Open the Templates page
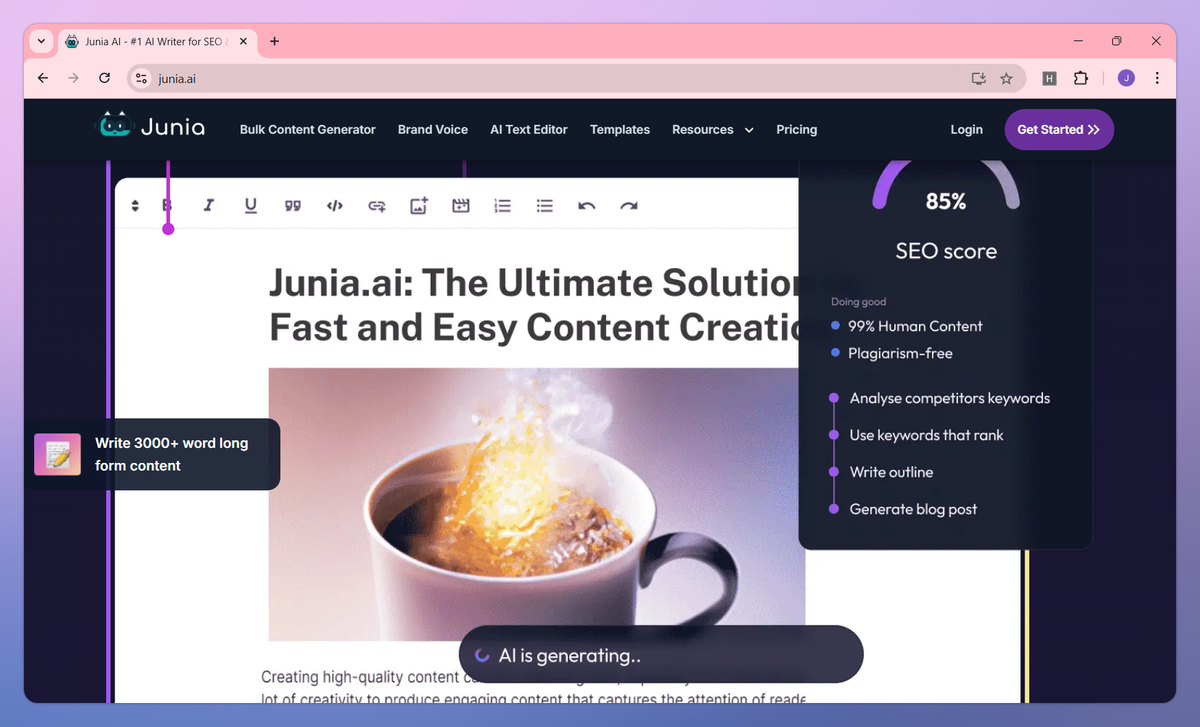1200x727 pixels. [x=620, y=129]
